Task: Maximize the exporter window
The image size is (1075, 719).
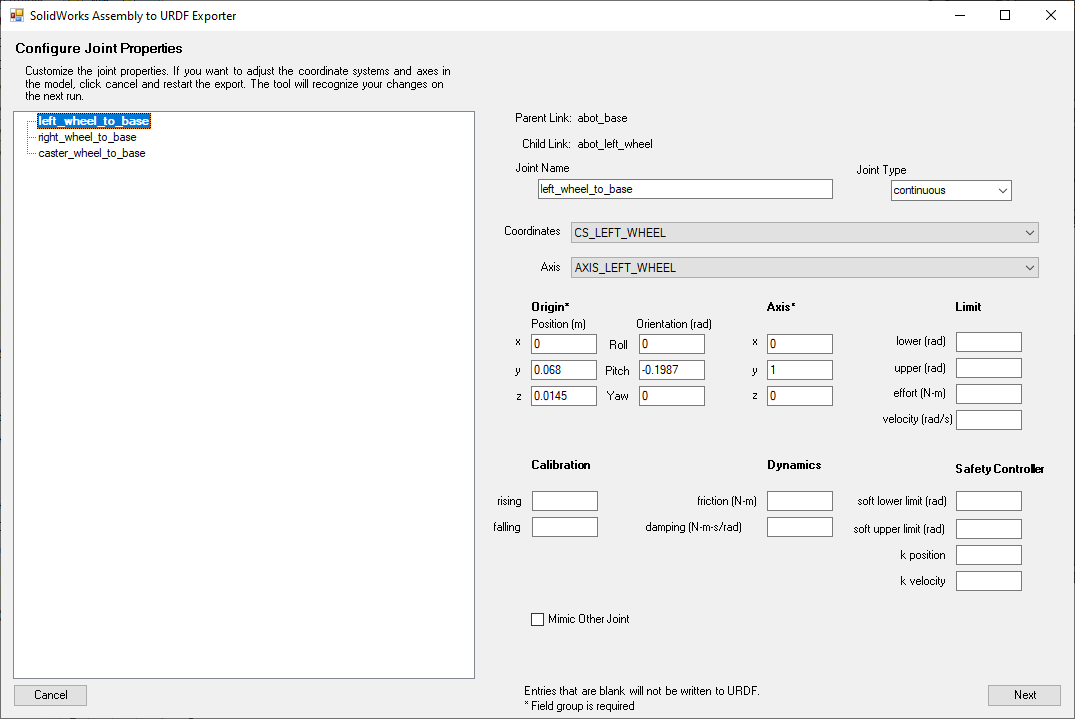Action: 1005,15
